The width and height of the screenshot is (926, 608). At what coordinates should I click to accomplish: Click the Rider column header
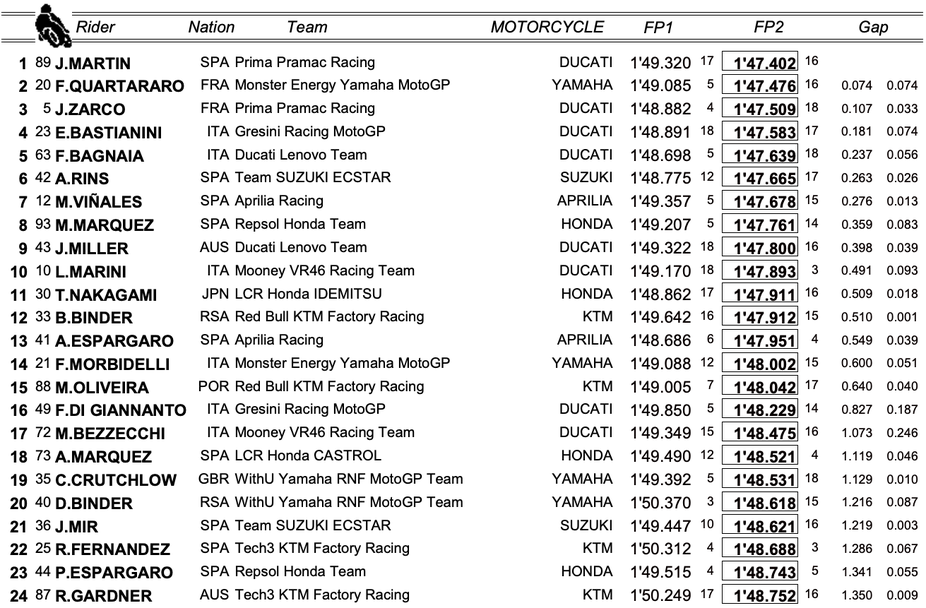click(x=95, y=28)
